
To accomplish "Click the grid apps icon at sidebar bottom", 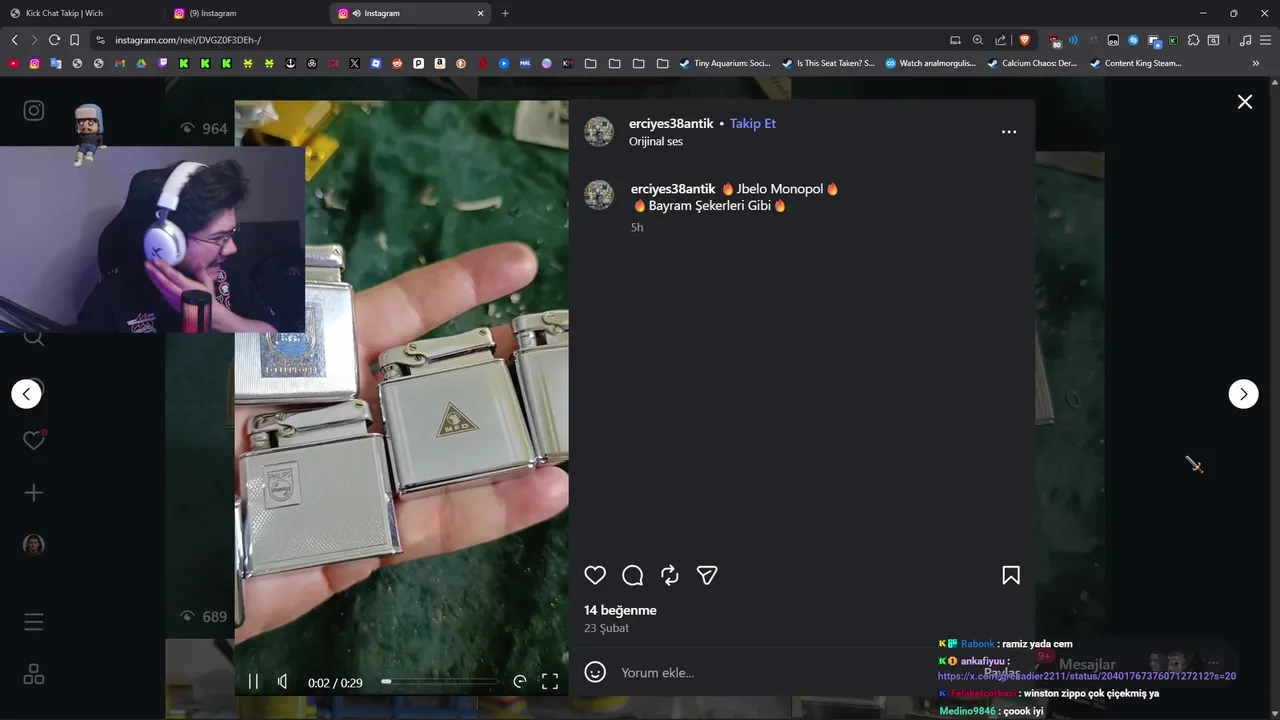I will click(34, 674).
